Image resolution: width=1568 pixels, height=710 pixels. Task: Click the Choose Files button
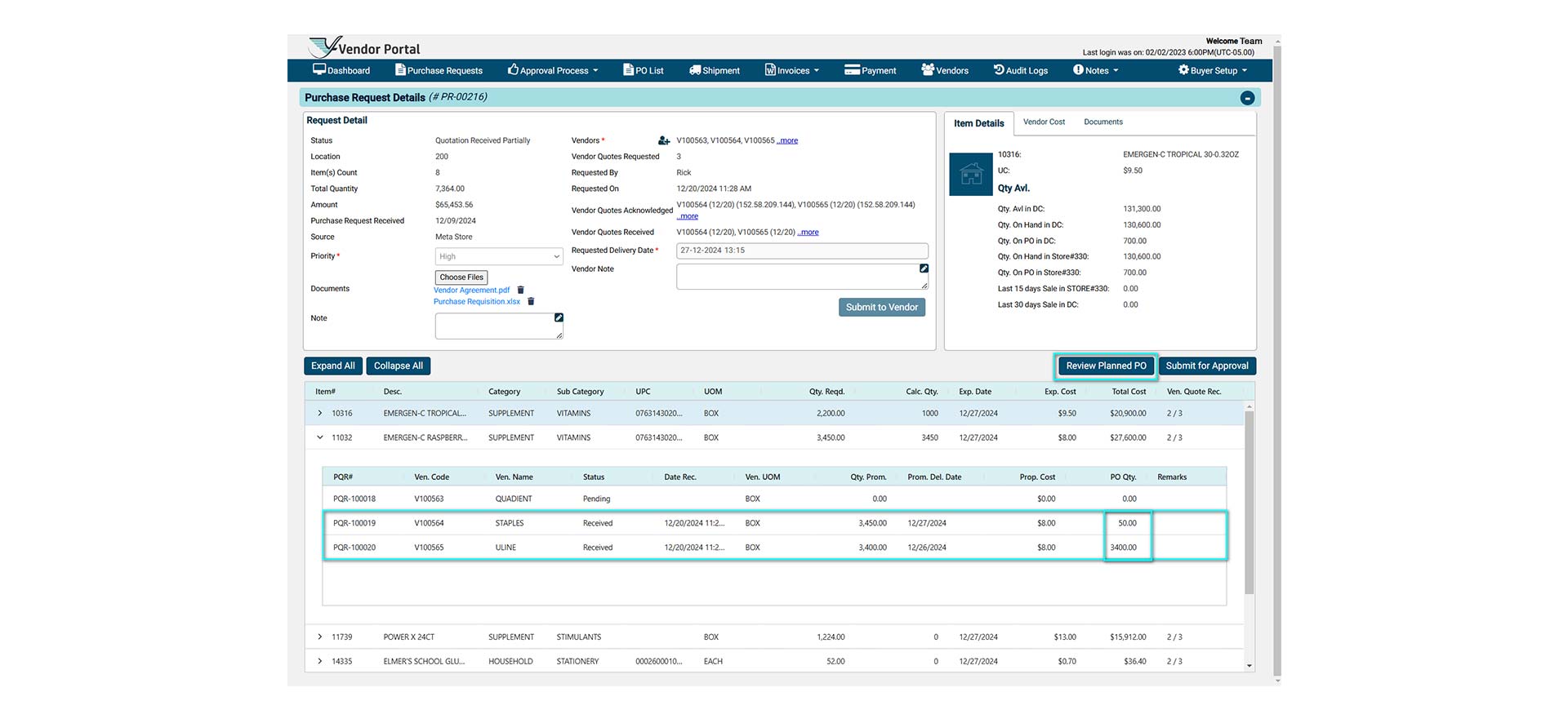[x=461, y=277]
